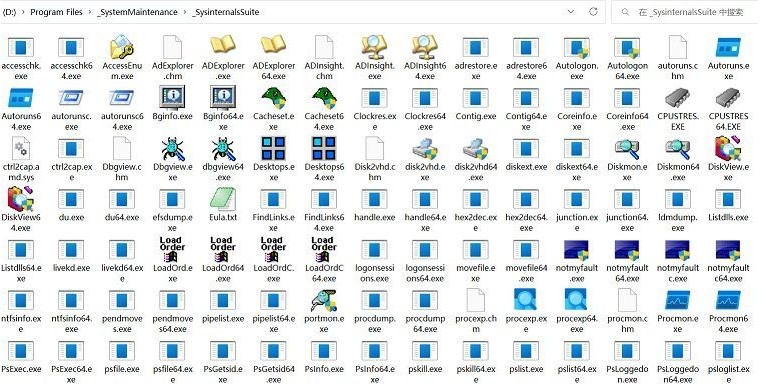Viewport: 766px width, 384px height.
Task: Select the portmon.exe icon
Action: 324,300
